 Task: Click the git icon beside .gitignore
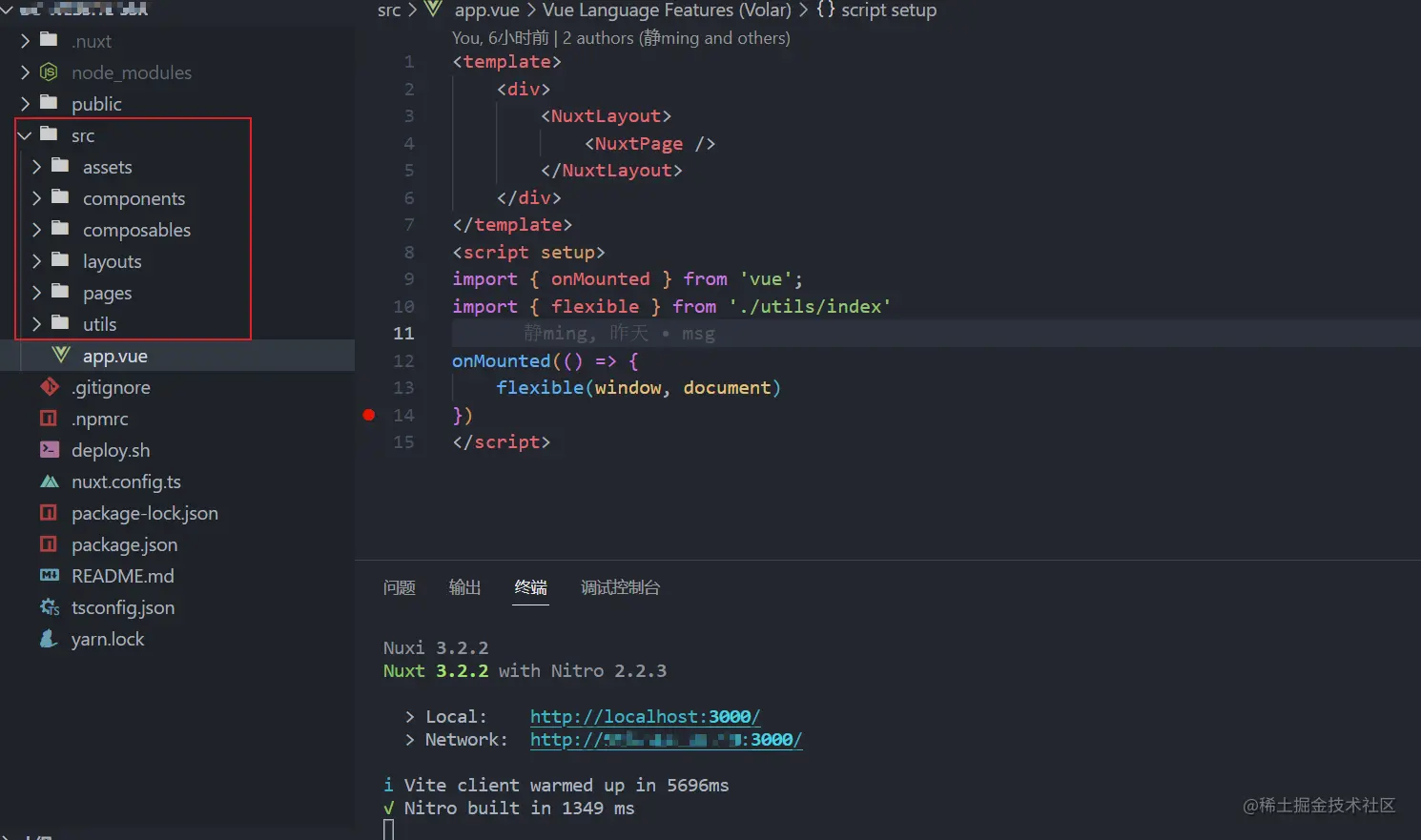tap(50, 386)
